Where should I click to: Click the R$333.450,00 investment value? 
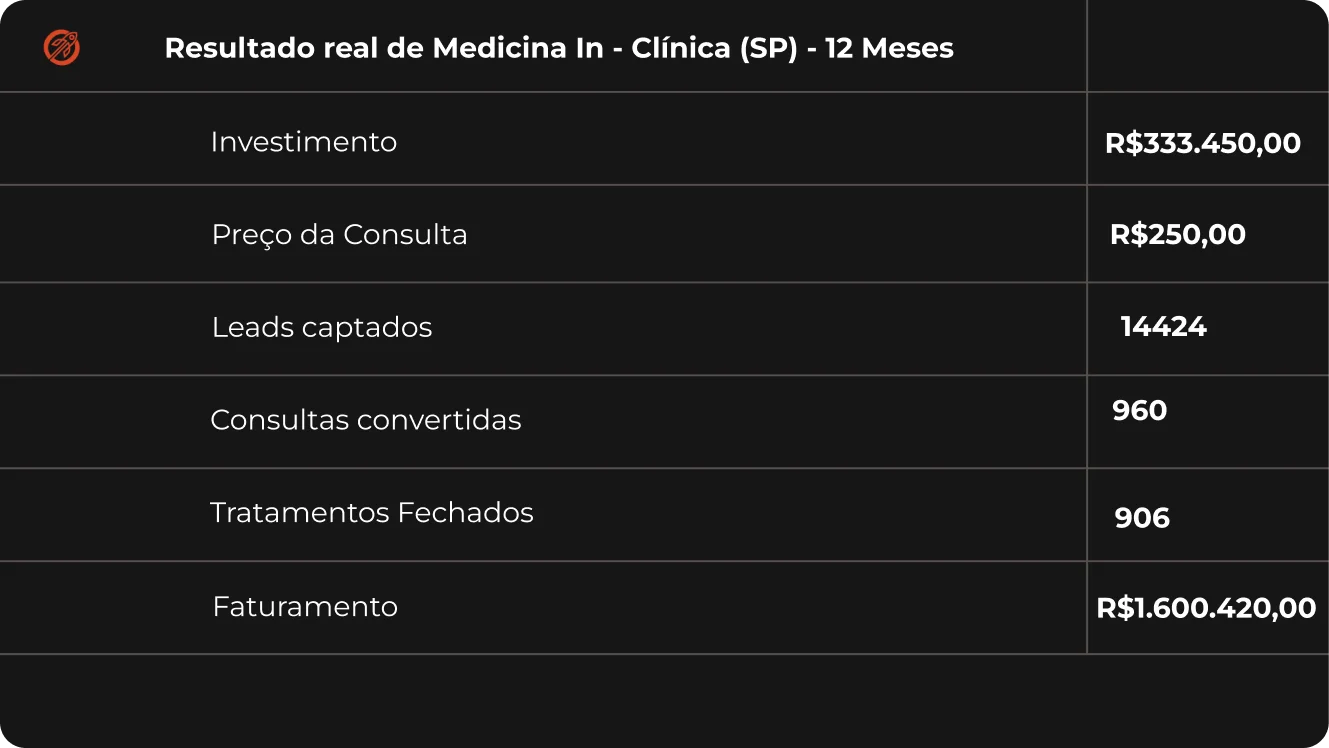click(1202, 143)
